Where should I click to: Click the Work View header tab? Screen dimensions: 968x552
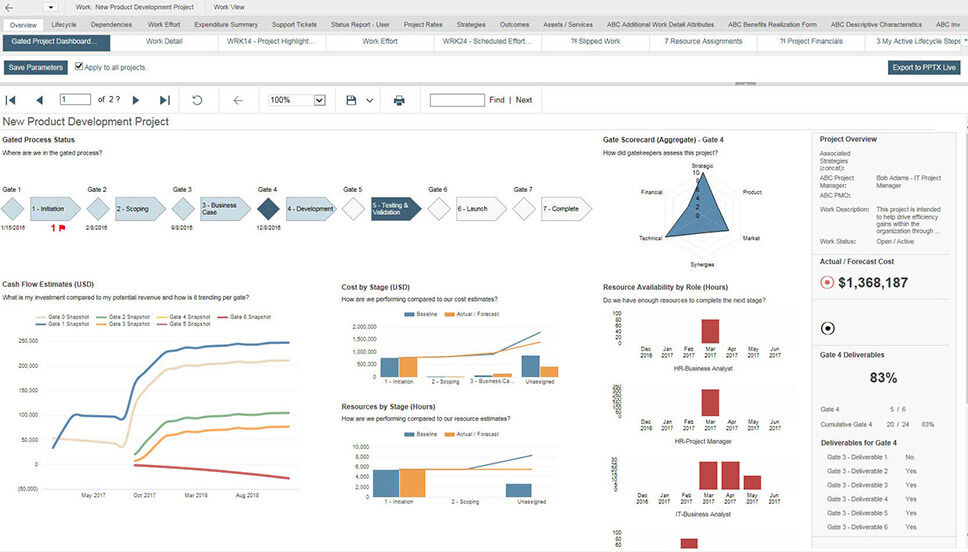click(x=228, y=7)
